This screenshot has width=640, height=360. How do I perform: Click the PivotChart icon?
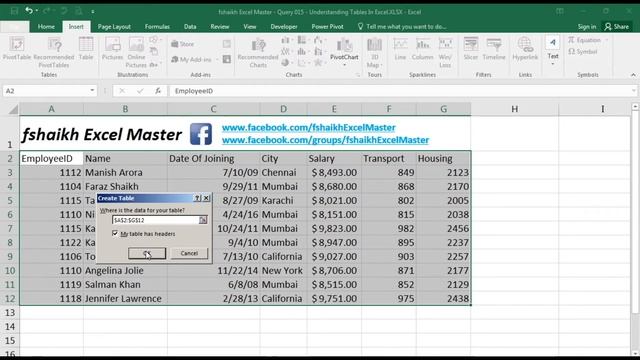coord(344,48)
